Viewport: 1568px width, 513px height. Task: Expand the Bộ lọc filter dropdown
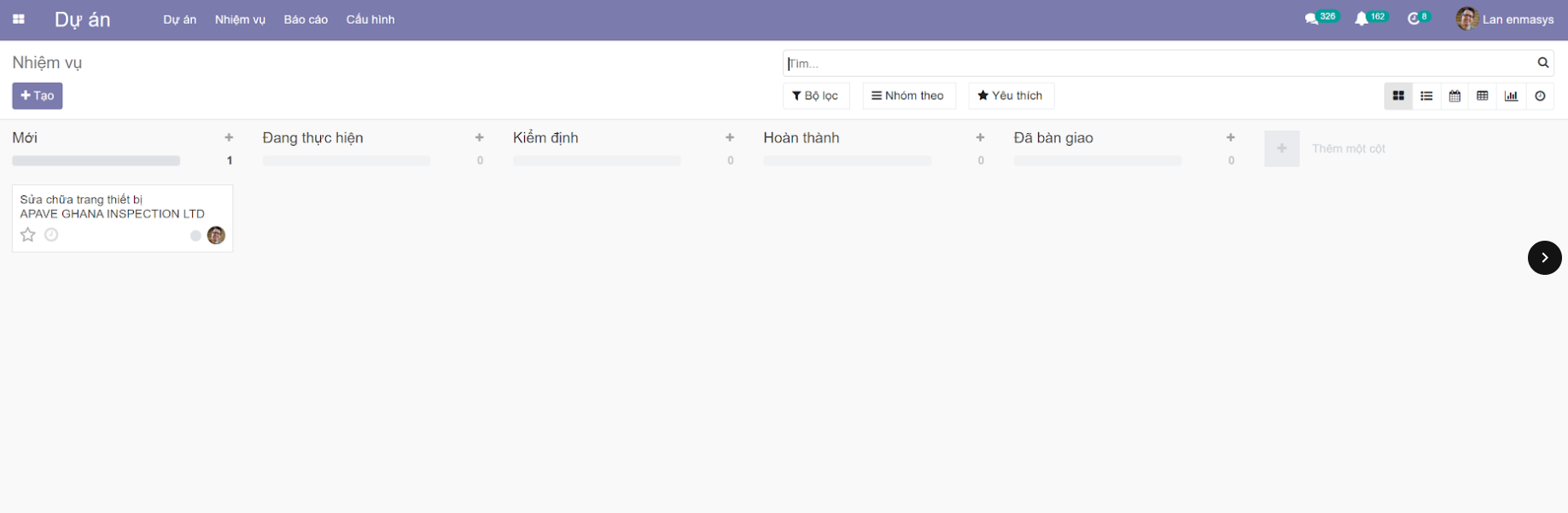click(815, 96)
